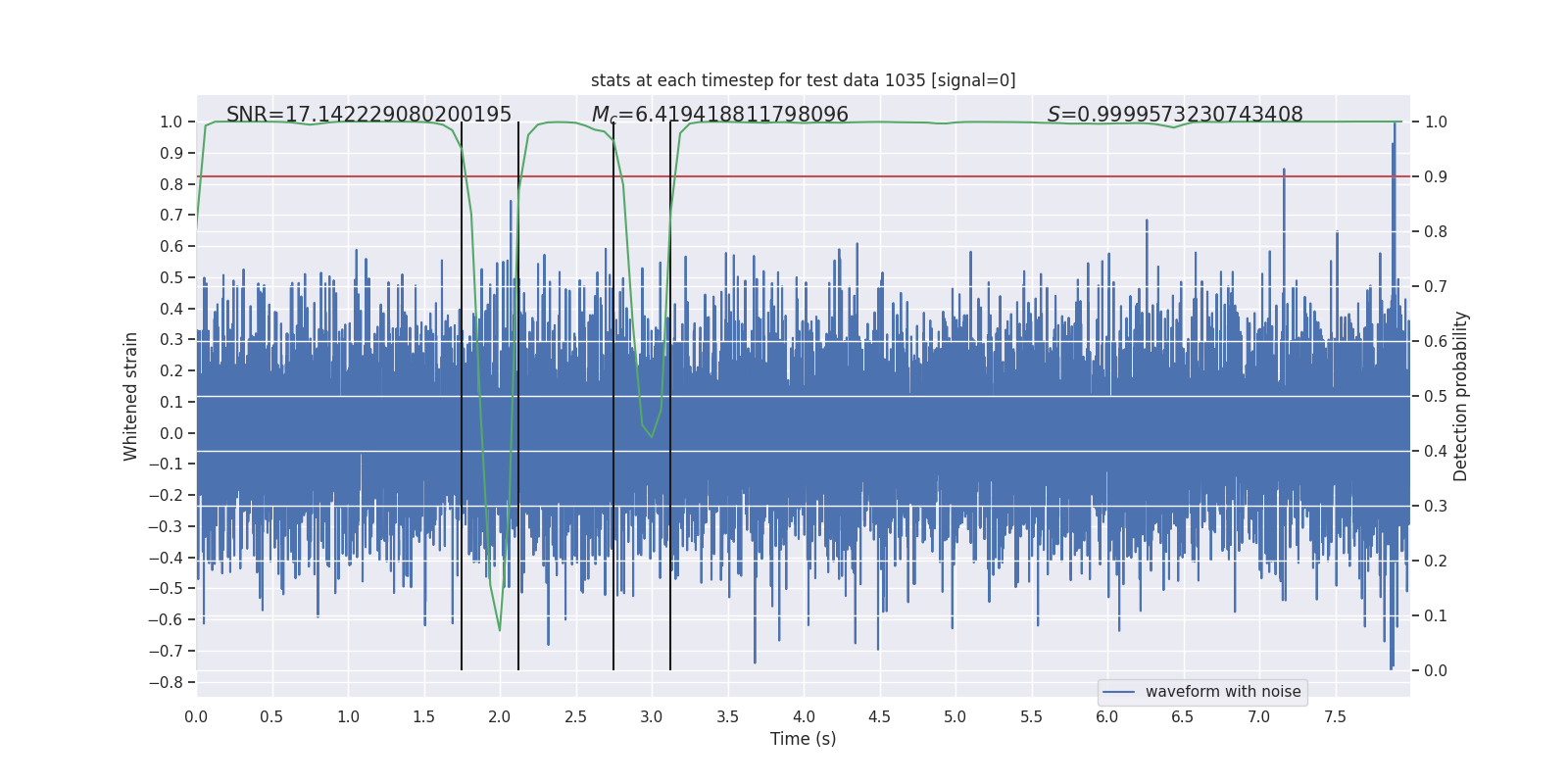This screenshot has width=1568, height=784.
Task: Click the plot title for test data 1035
Action: pyautogui.click(x=803, y=80)
